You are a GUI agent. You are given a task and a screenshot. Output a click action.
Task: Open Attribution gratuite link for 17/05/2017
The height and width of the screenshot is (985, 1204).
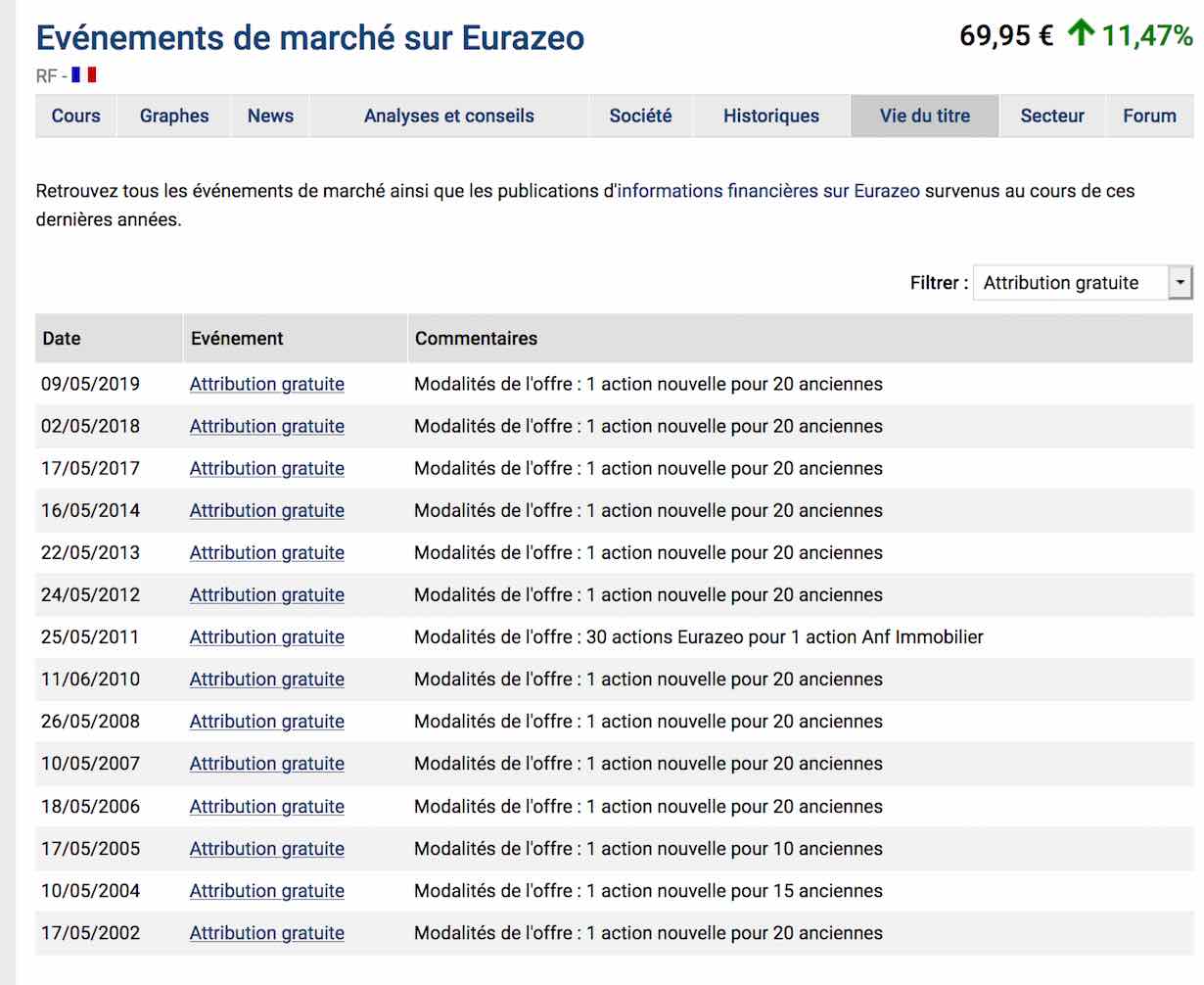(267, 468)
